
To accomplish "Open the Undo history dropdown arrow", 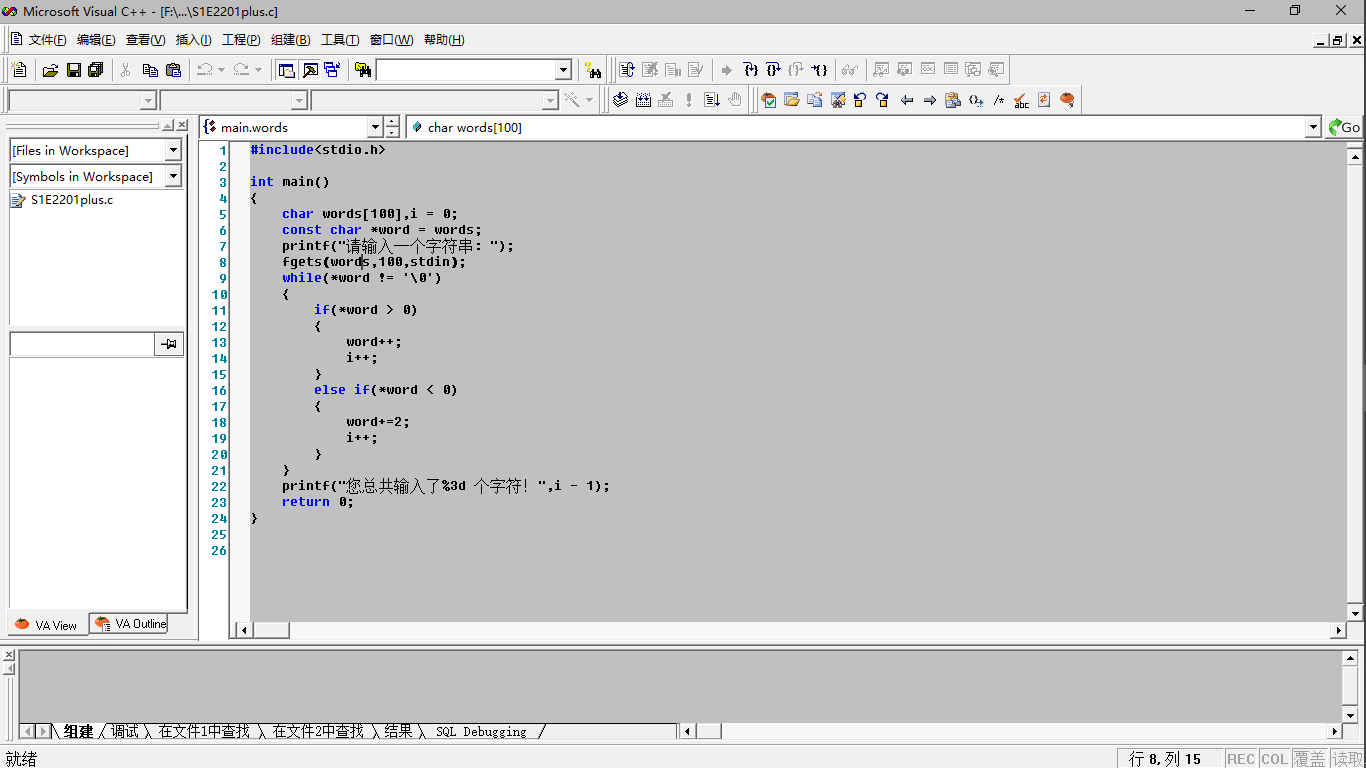I will (x=221, y=70).
